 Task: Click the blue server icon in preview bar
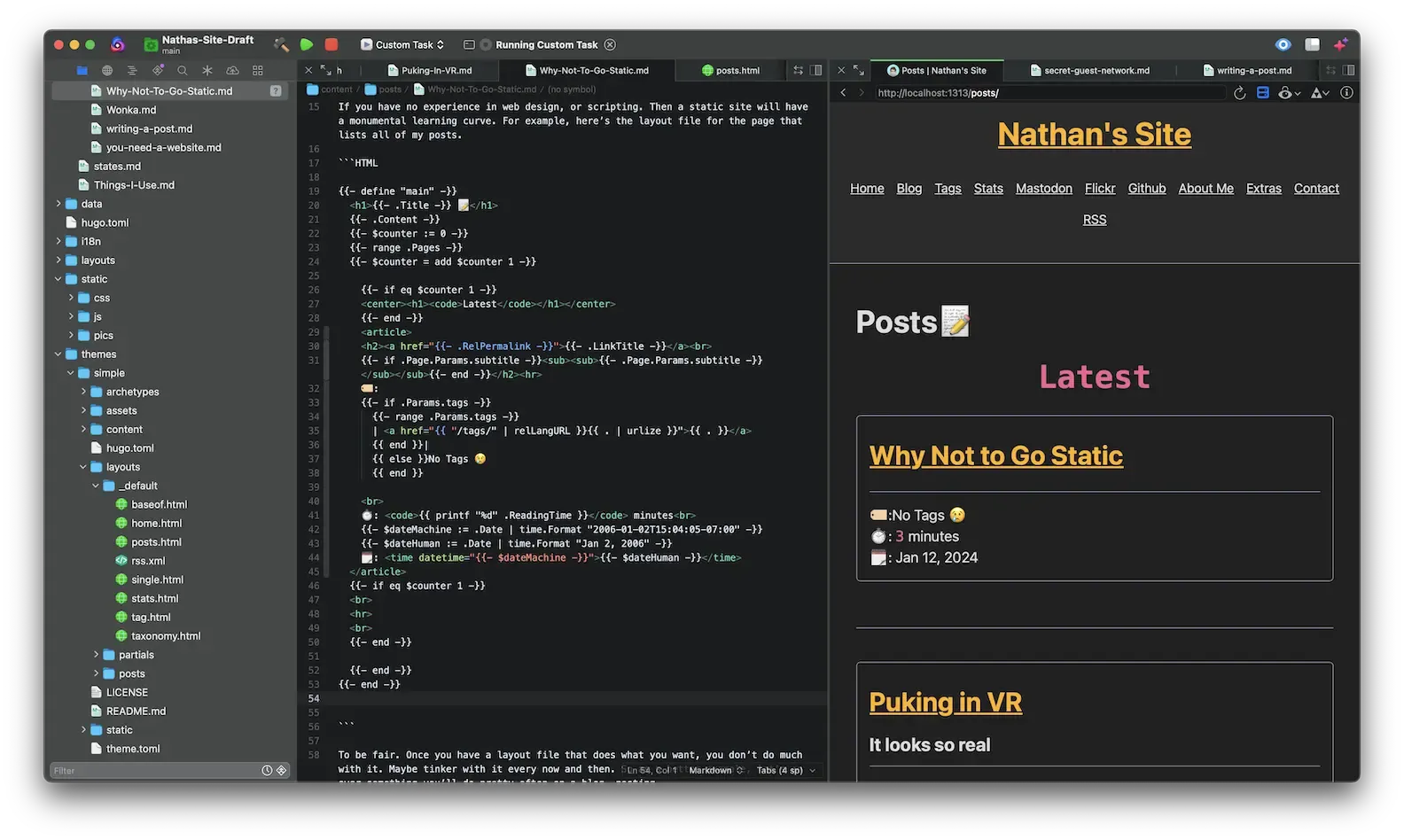[1262, 93]
